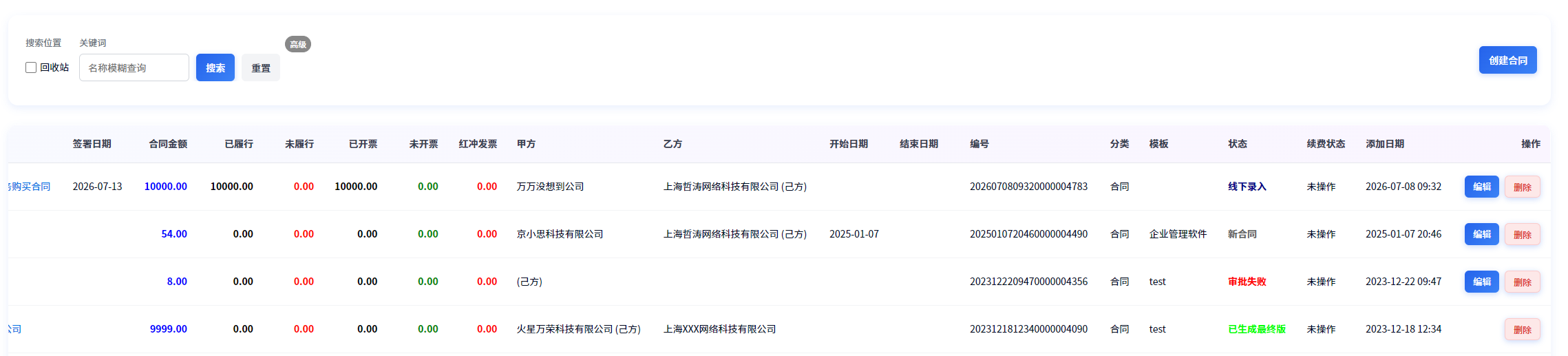Sort by the 合同金额 column header
The width and height of the screenshot is (1568, 356).
pyautogui.click(x=168, y=144)
